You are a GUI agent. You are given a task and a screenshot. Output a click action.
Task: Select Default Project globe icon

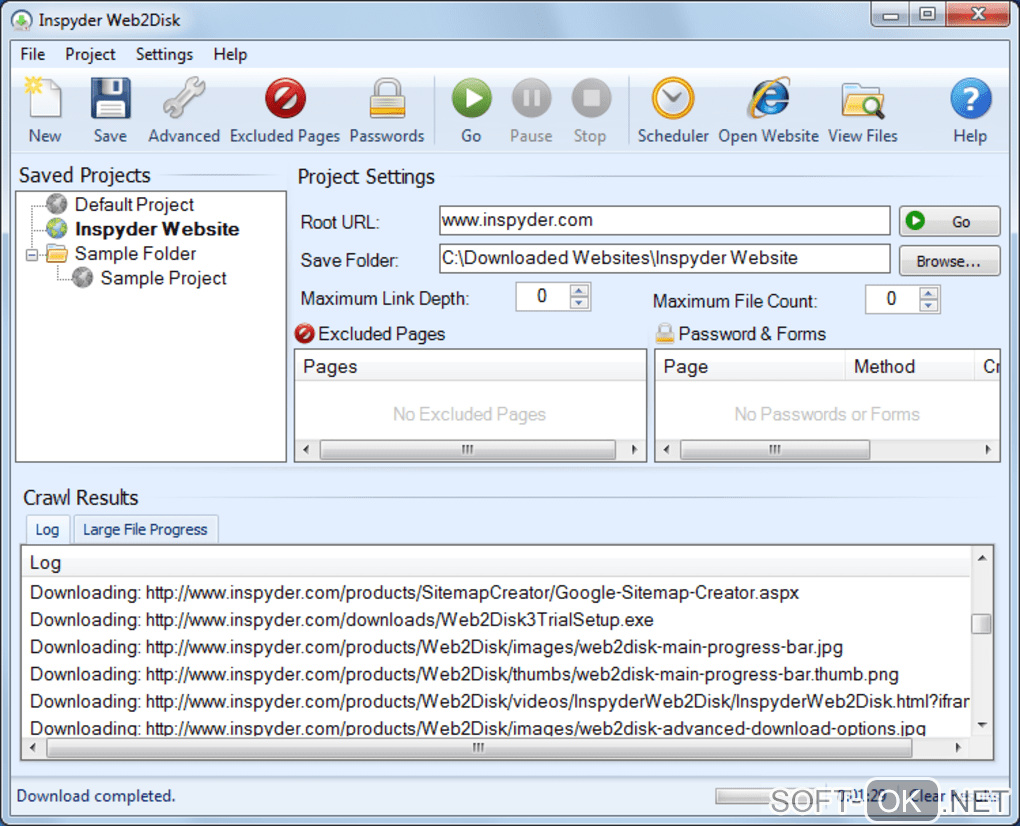pos(57,204)
